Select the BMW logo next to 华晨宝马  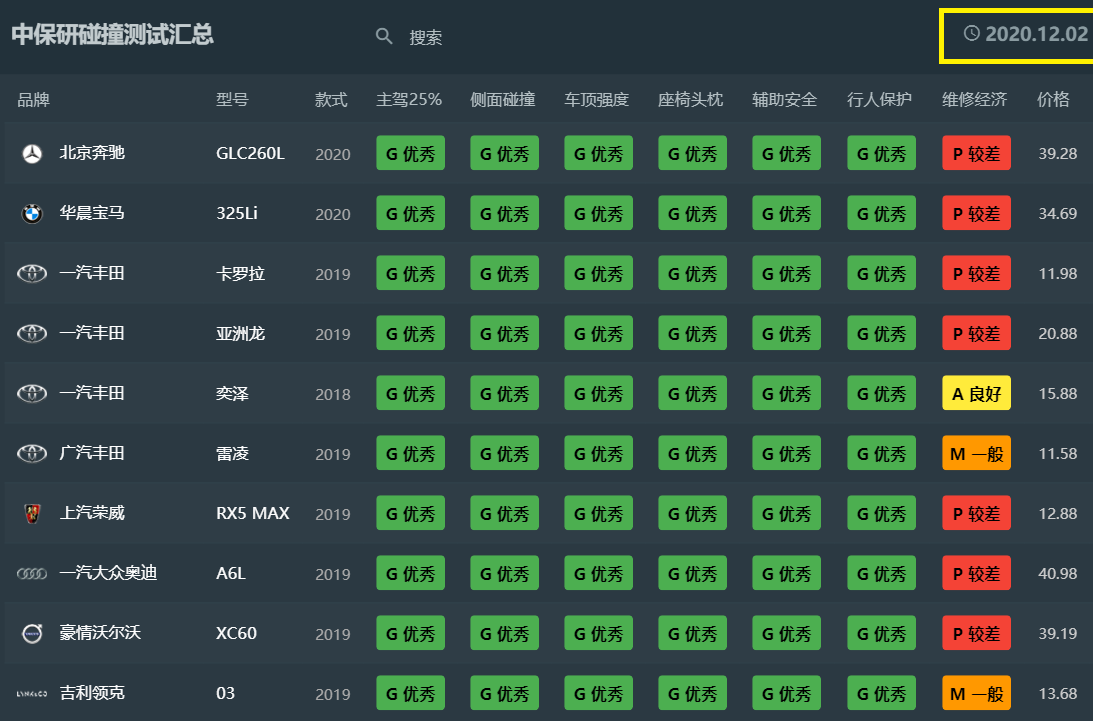(31, 213)
